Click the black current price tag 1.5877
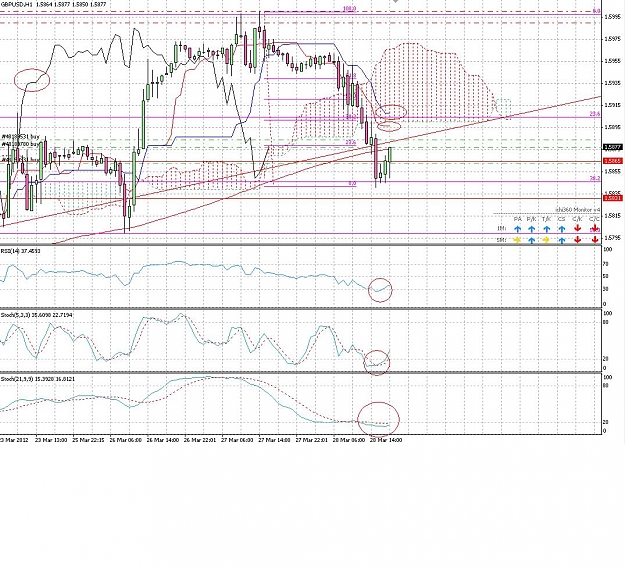Screen dimensions: 625x570 tap(613, 147)
